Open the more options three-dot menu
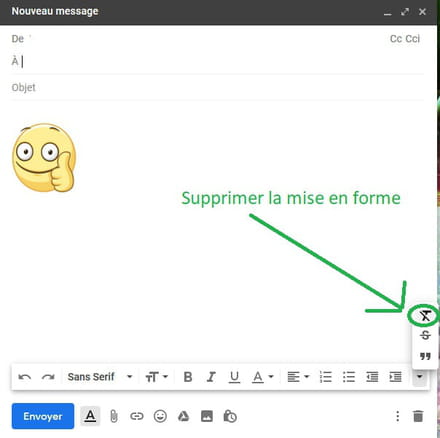 click(x=397, y=416)
